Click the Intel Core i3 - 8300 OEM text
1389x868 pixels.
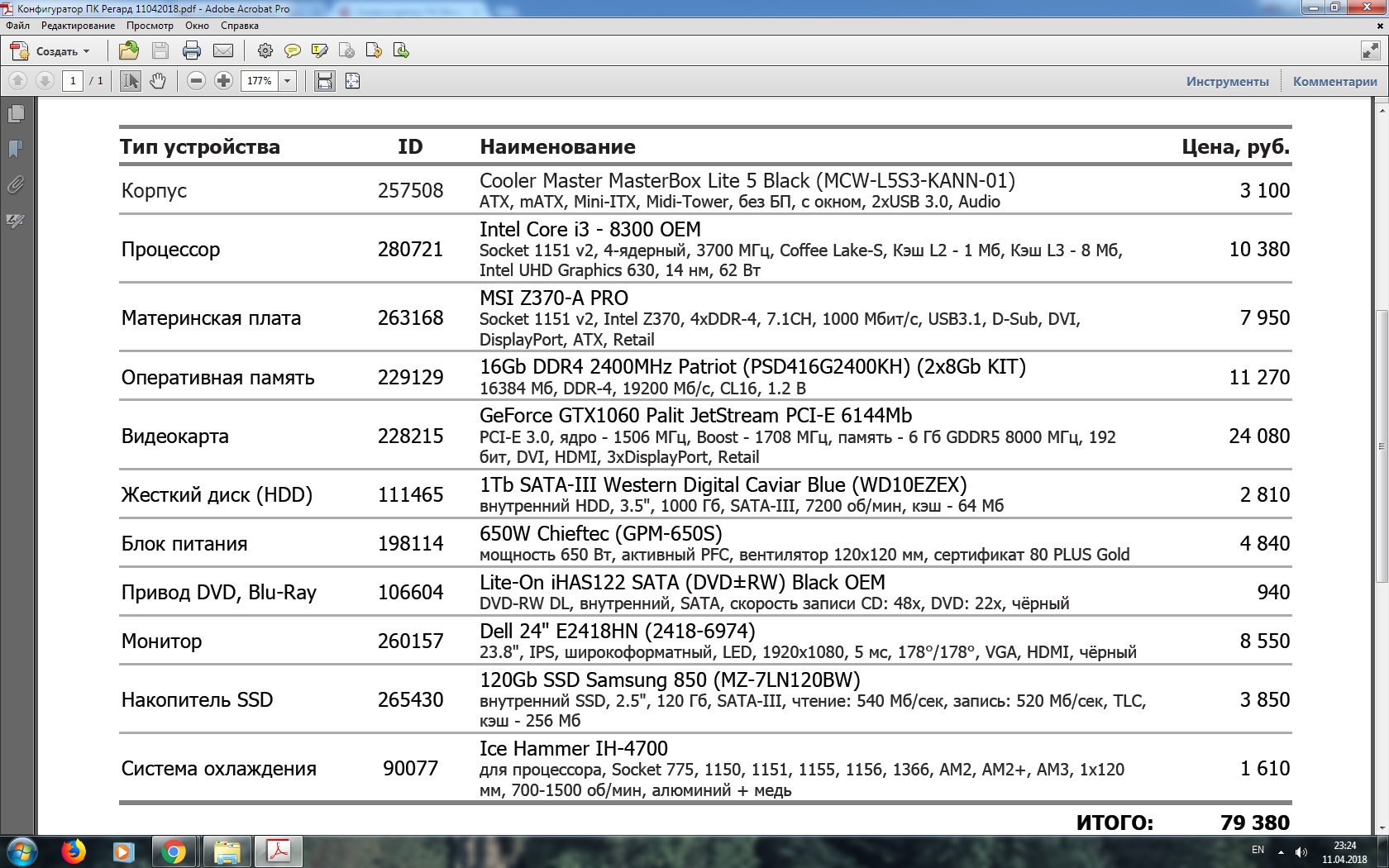coord(590,230)
